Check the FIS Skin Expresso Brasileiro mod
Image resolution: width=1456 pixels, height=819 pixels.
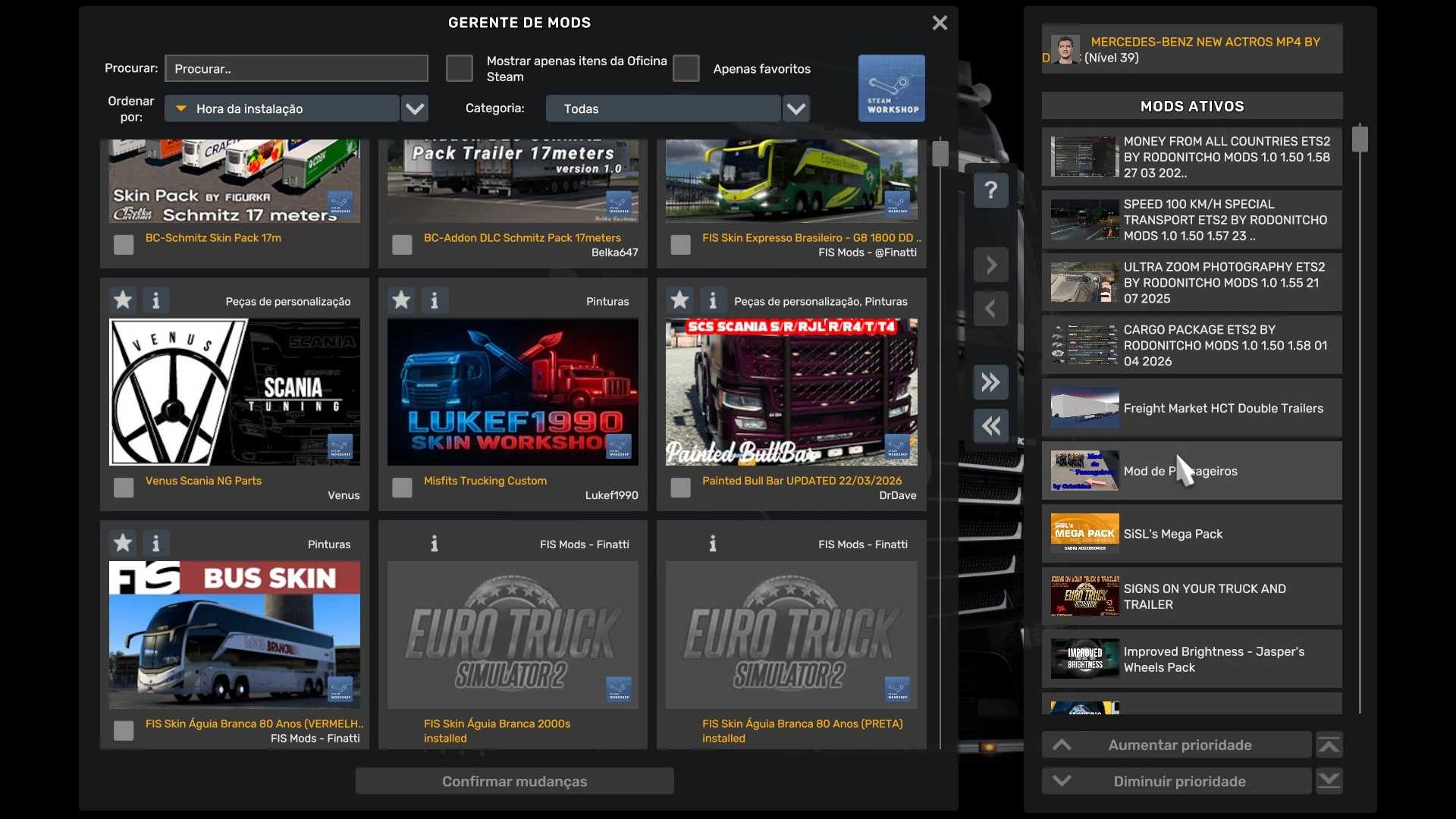point(680,244)
